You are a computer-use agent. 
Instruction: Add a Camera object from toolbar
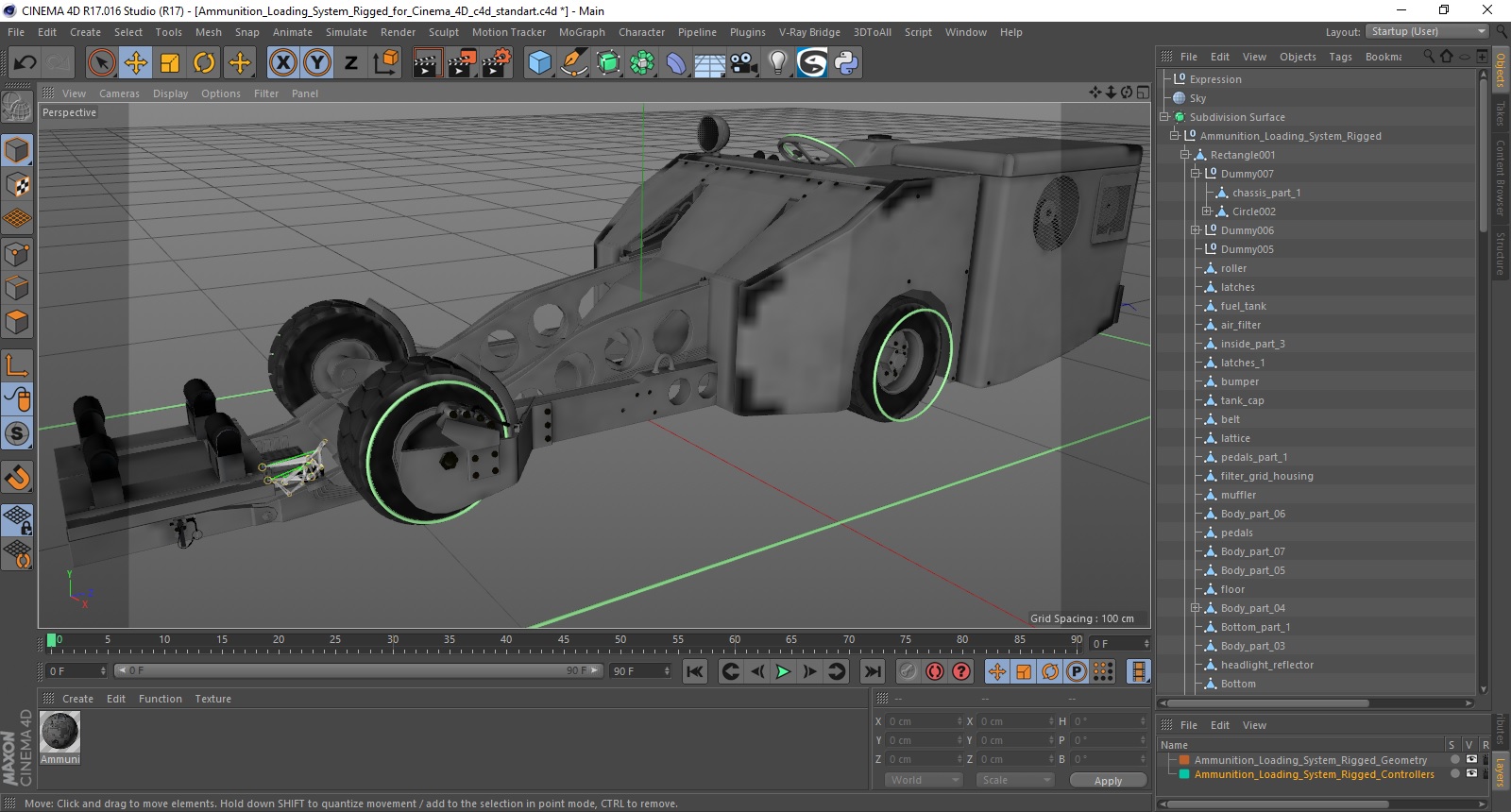pos(743,63)
